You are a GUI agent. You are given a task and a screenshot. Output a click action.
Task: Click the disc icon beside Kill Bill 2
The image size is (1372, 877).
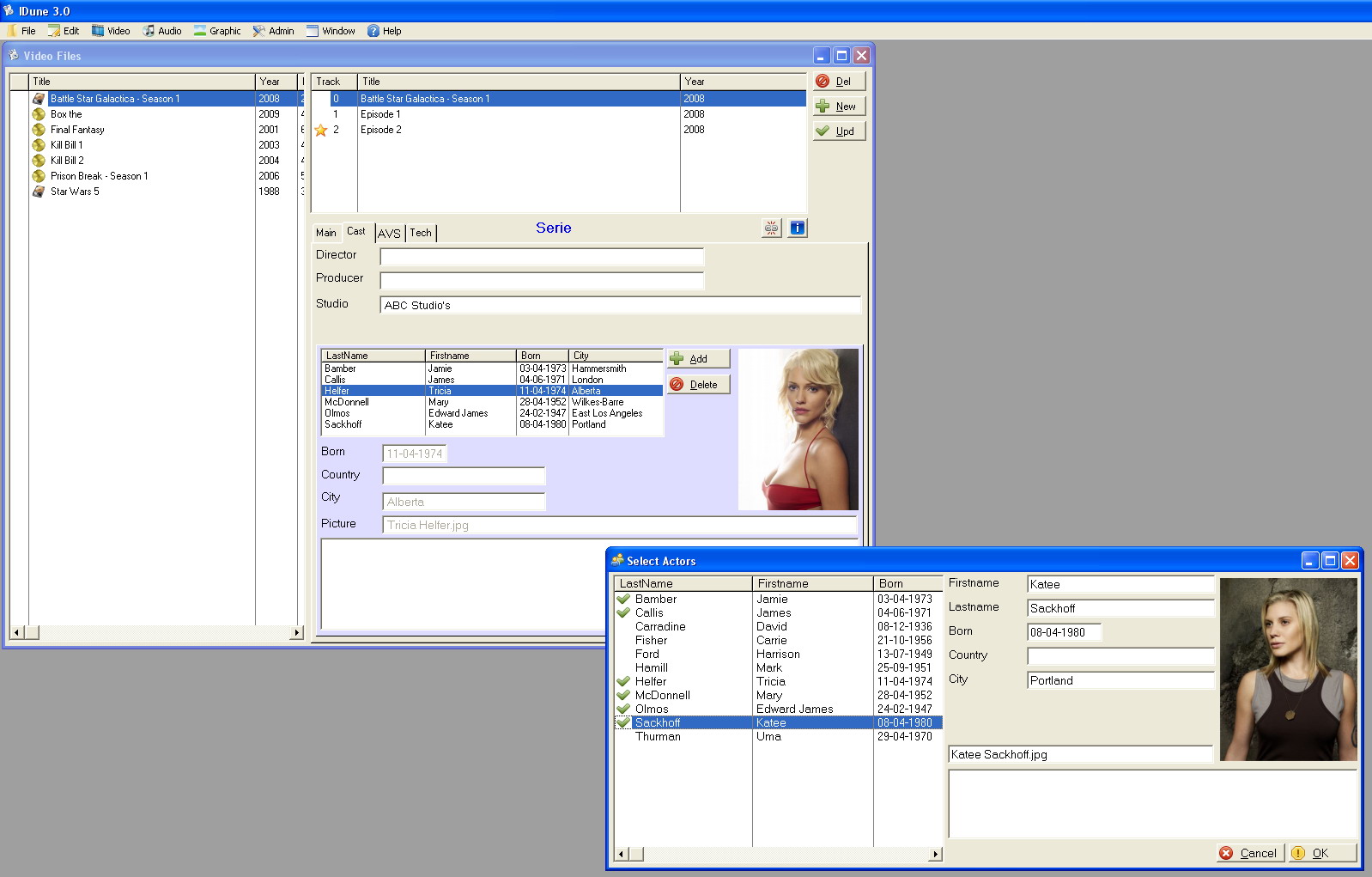click(x=39, y=161)
